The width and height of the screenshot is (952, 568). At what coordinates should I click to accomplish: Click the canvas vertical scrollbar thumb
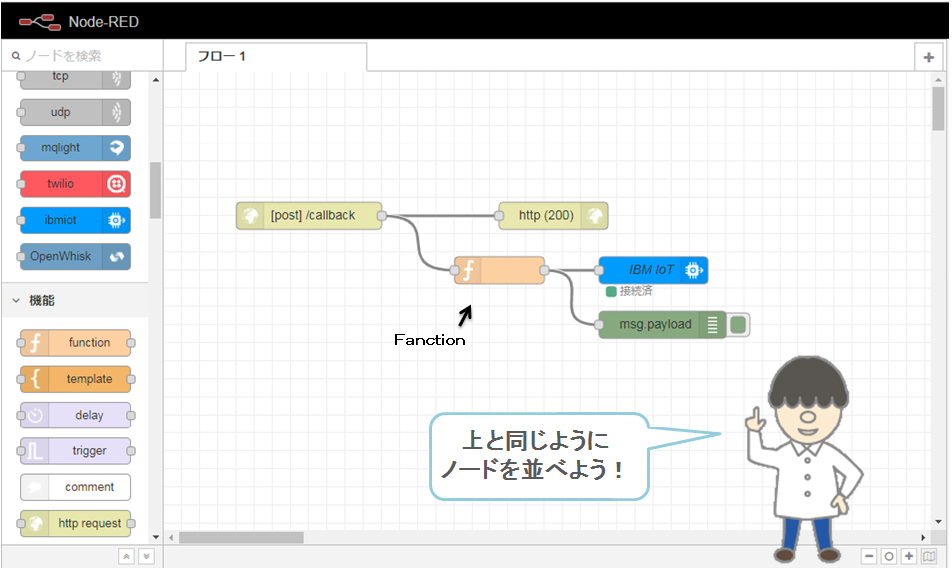(938, 109)
